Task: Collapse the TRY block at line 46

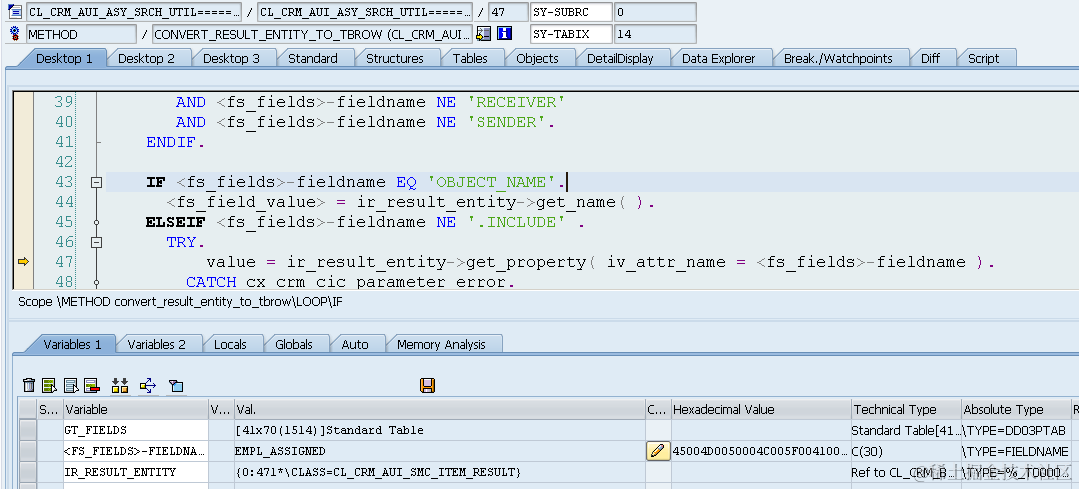Action: tap(96, 242)
